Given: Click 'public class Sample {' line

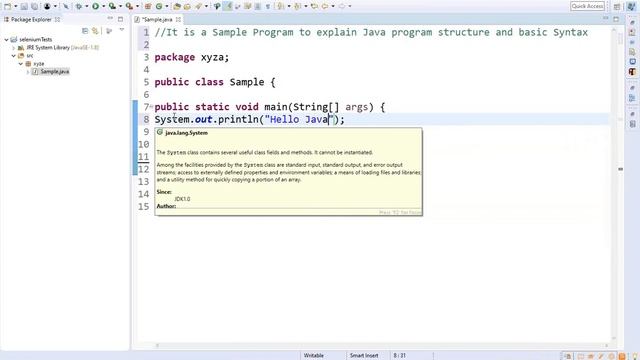Looking at the screenshot, I should coord(215,82).
